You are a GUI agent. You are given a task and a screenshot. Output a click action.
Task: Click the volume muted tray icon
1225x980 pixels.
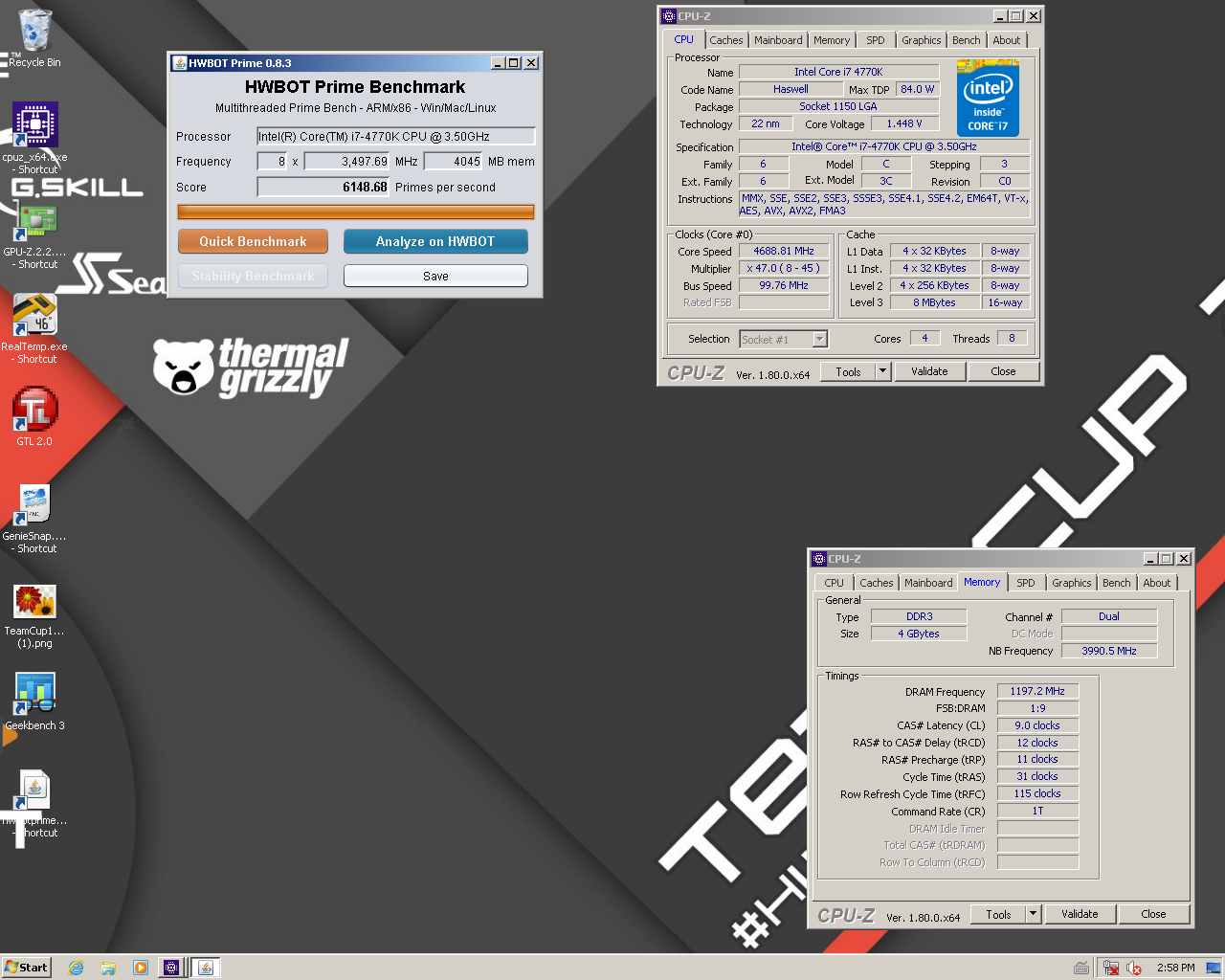[x=1134, y=968]
